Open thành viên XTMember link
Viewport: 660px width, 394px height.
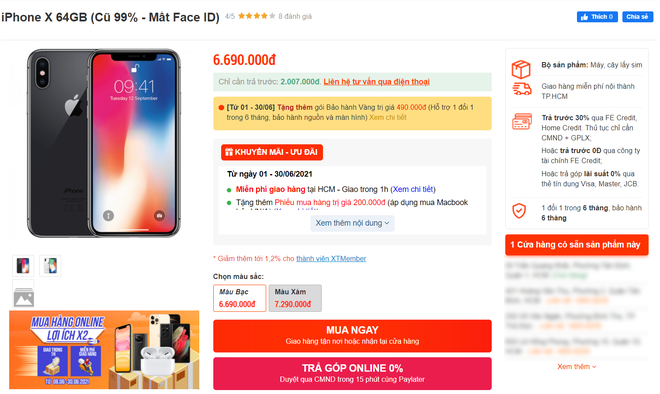tap(331, 258)
